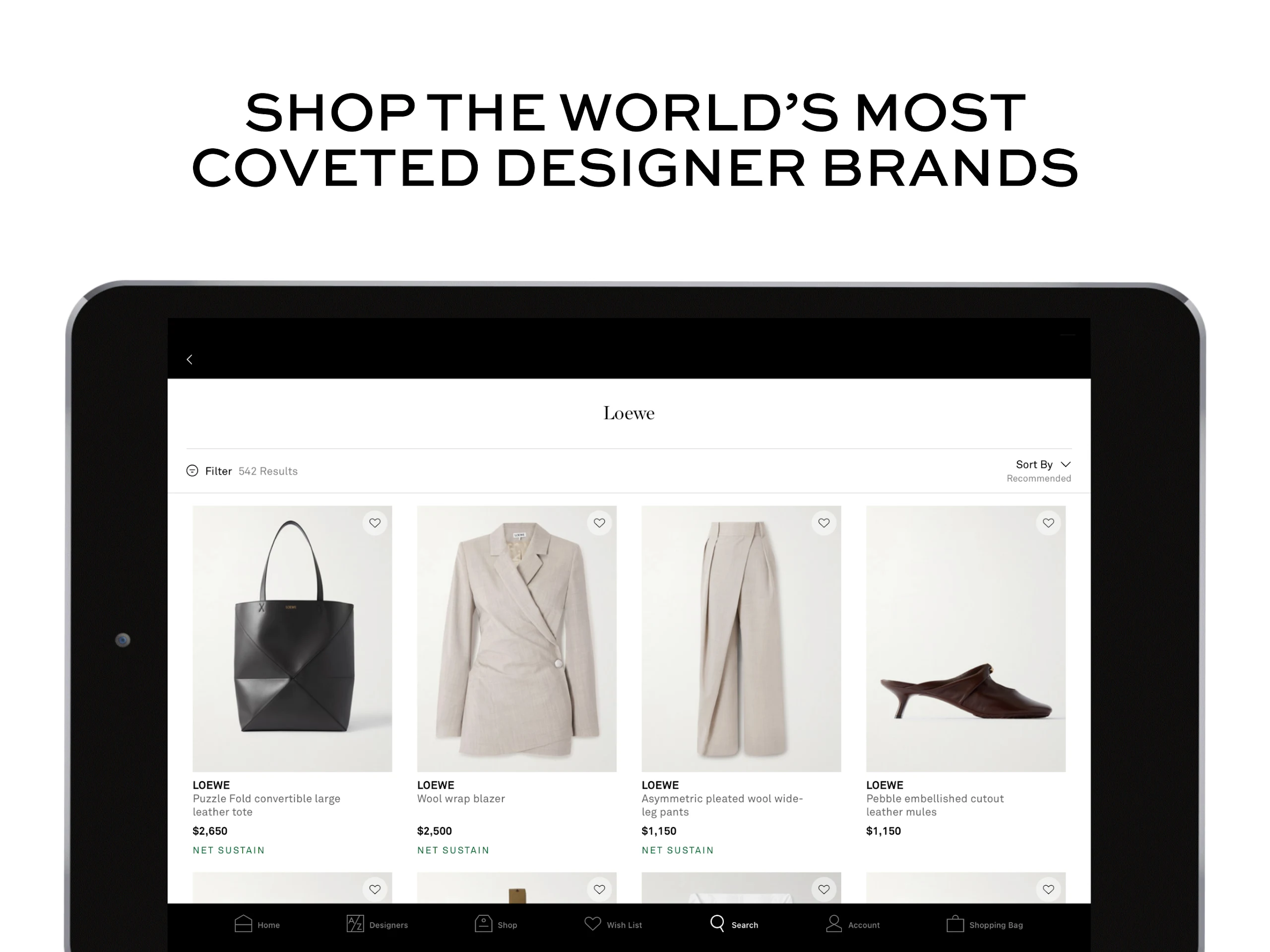View the Wish List heart icon
This screenshot has height=952, width=1270.
pos(592,923)
